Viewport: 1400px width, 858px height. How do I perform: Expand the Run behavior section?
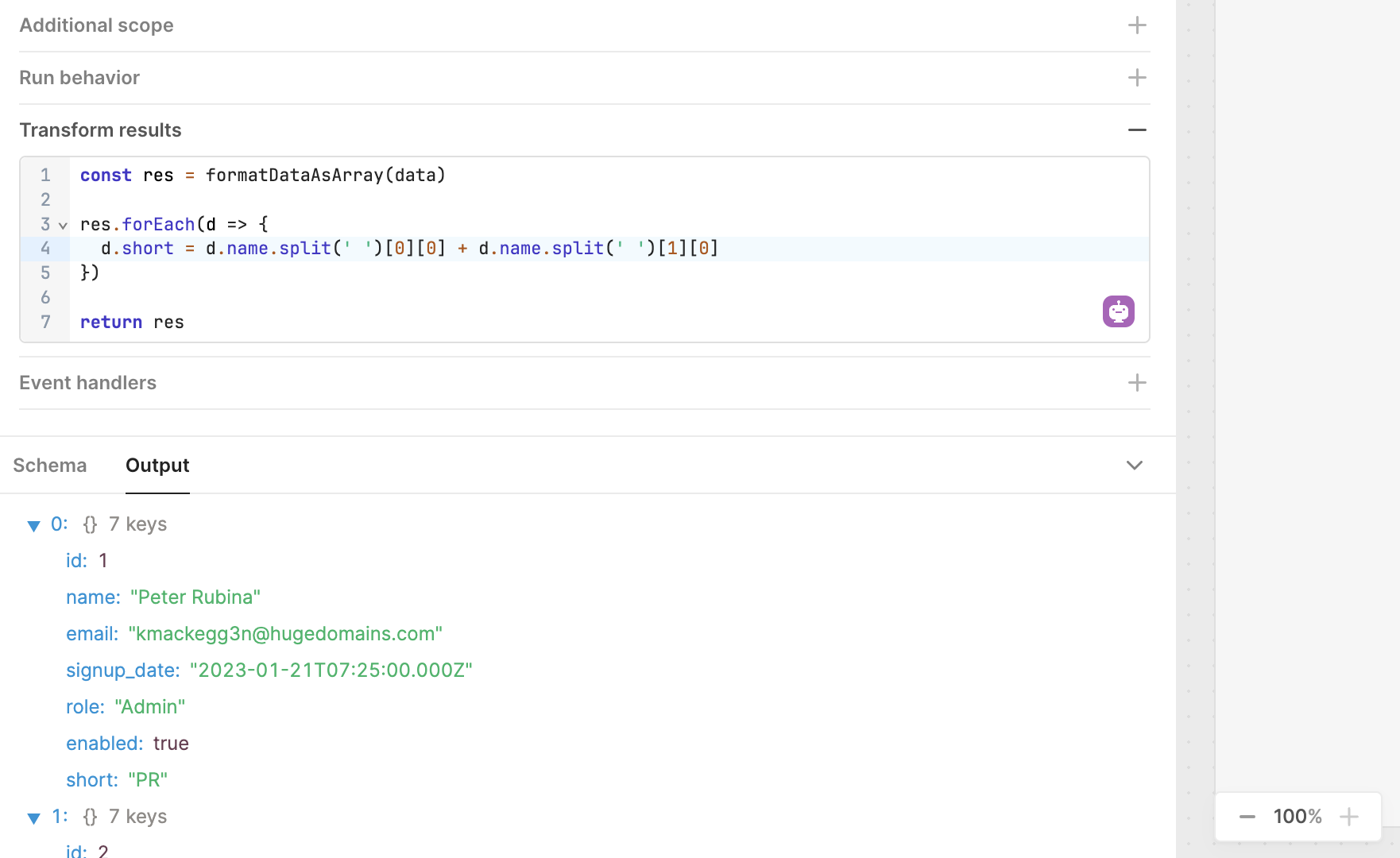point(1137,78)
